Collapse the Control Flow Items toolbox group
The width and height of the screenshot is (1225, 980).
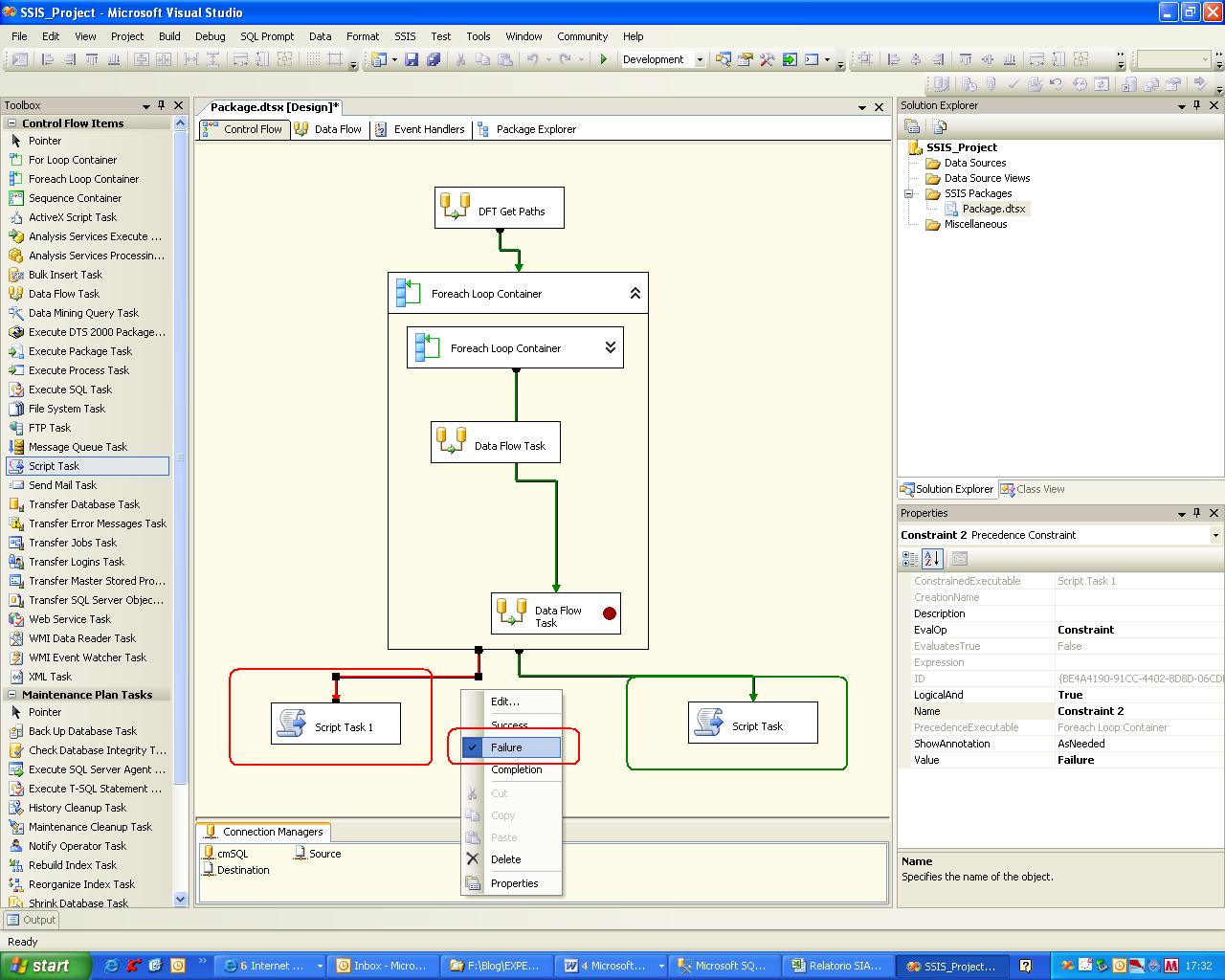[10, 122]
